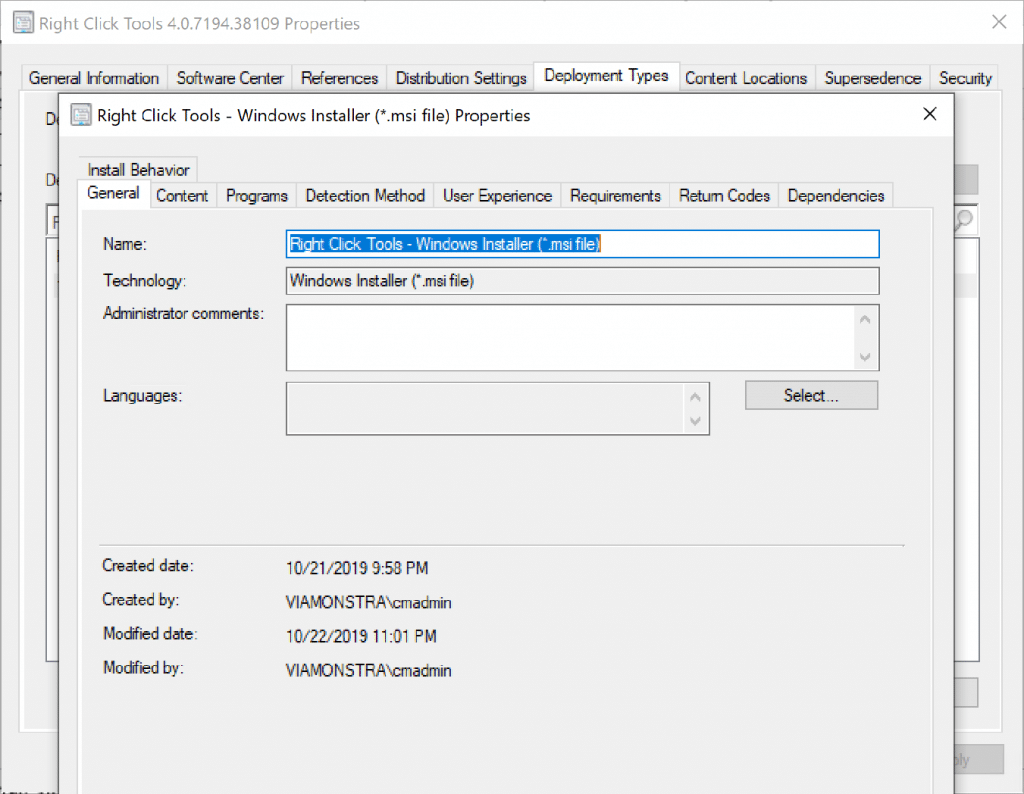Click the properties icon beside Windows Installer dialog title
1024x794 pixels.
80,116
